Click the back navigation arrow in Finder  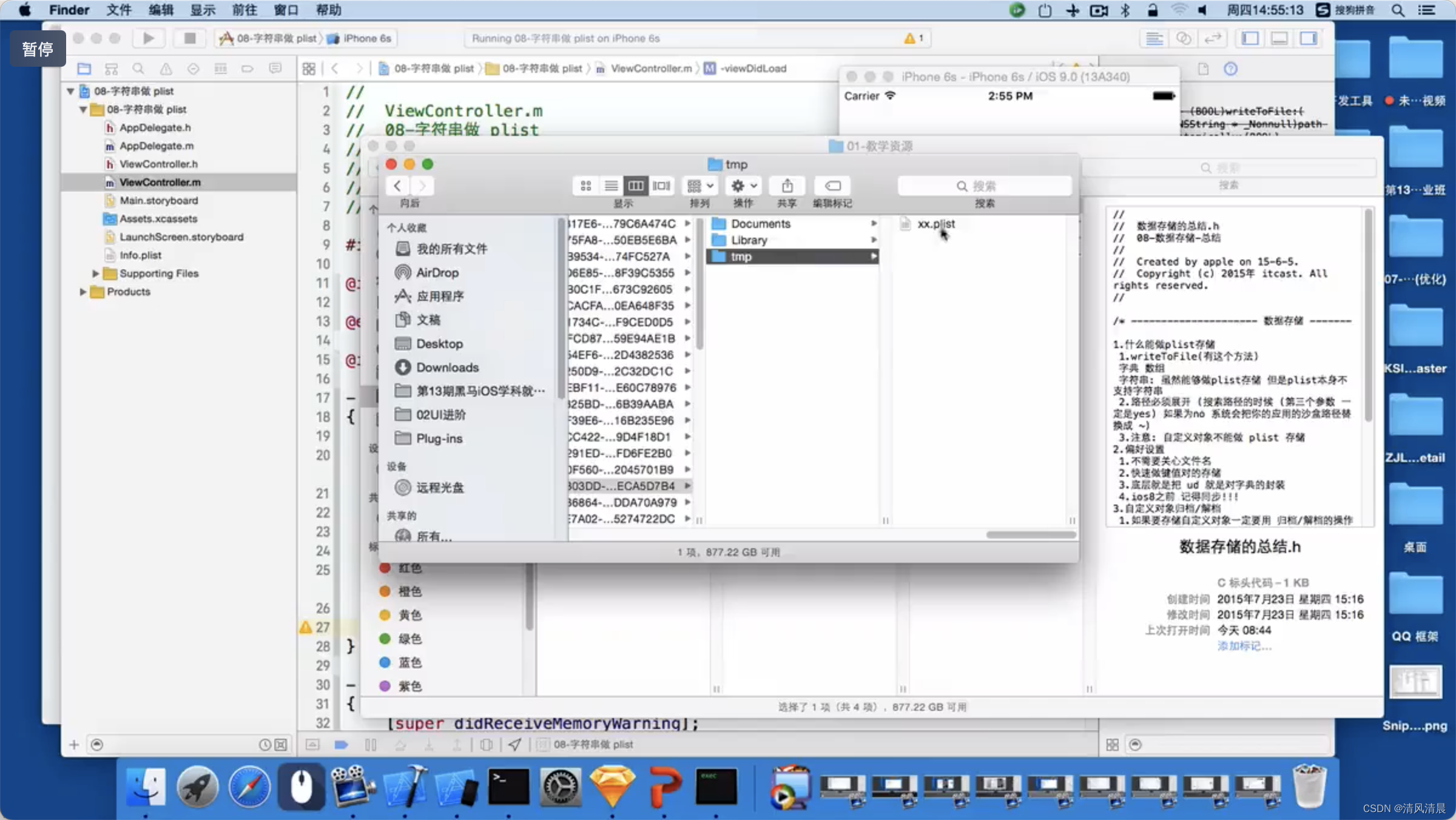tap(397, 185)
